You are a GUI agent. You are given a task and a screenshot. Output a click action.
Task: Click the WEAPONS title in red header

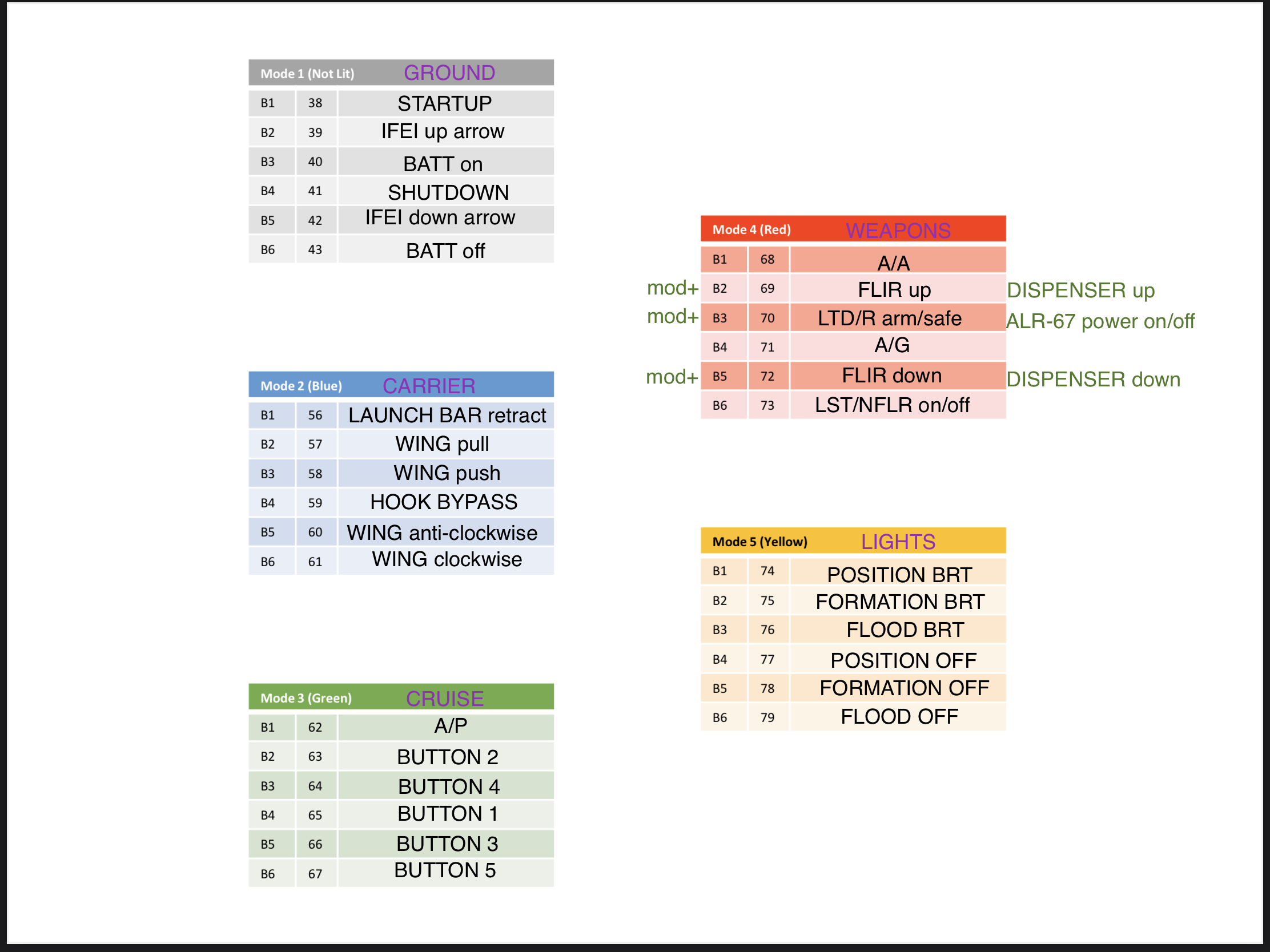pyautogui.click(x=898, y=230)
